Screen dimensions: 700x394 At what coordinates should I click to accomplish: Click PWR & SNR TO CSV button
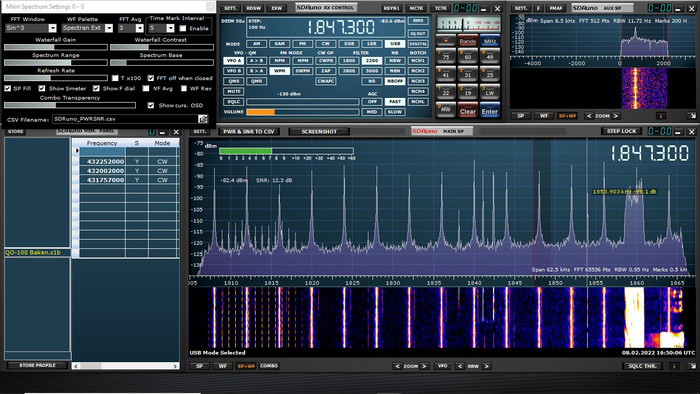click(249, 132)
